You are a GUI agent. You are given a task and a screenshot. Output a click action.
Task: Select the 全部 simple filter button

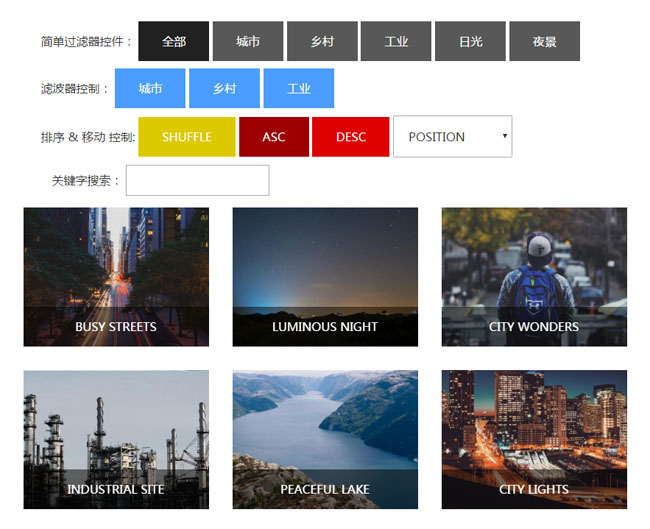tap(174, 41)
